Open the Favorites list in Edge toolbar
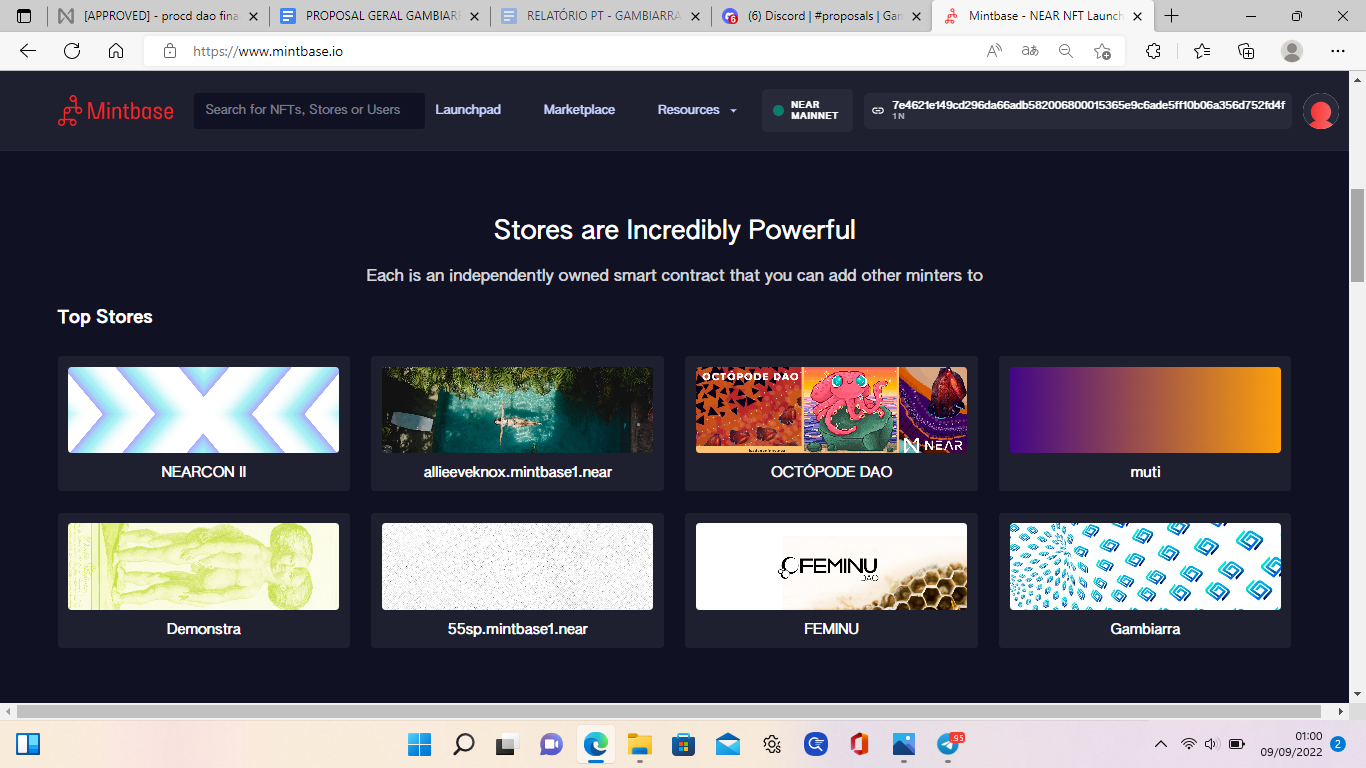Screen dimensions: 1366x768 pyautogui.click(x=1202, y=51)
